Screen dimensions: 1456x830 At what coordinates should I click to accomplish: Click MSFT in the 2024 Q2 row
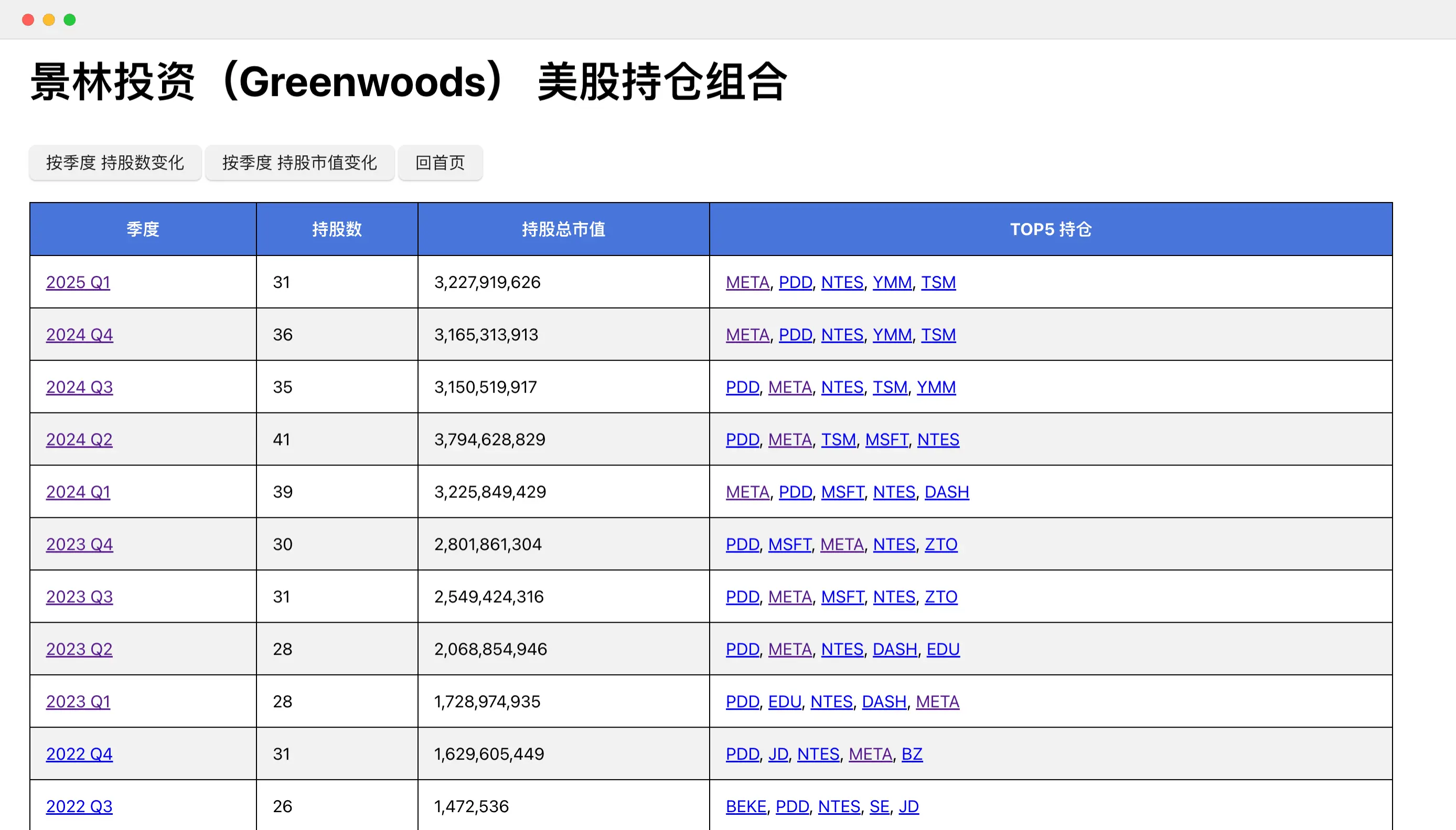click(887, 440)
